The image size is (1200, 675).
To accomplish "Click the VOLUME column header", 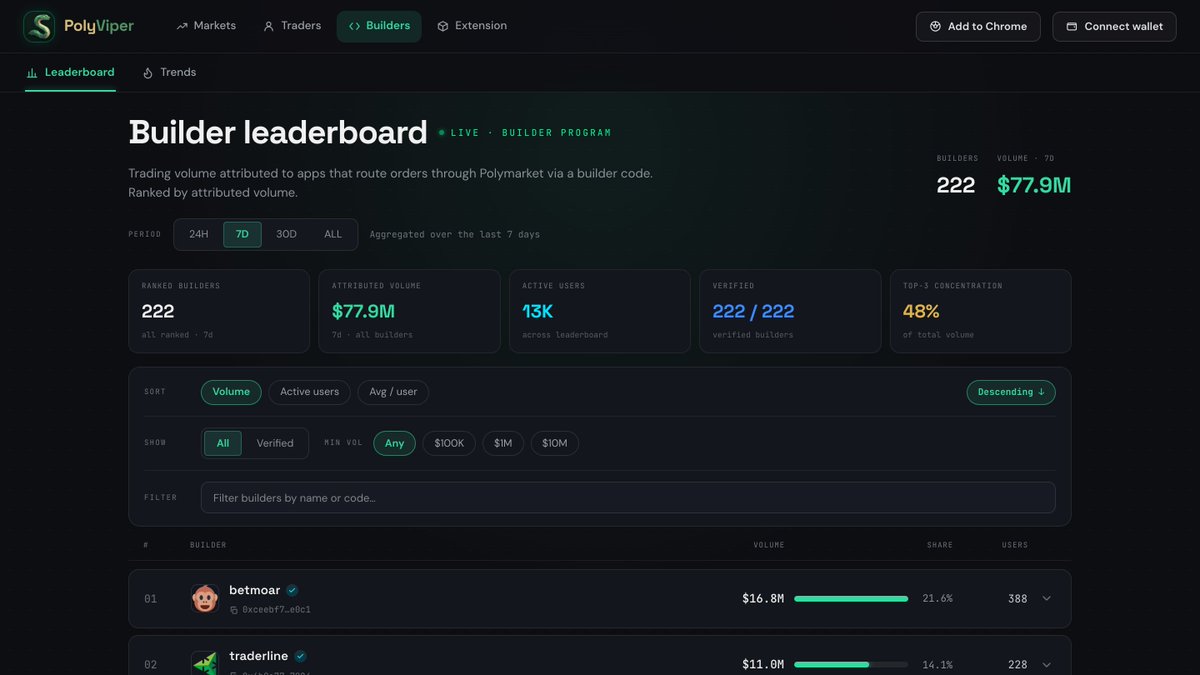I will coord(769,545).
